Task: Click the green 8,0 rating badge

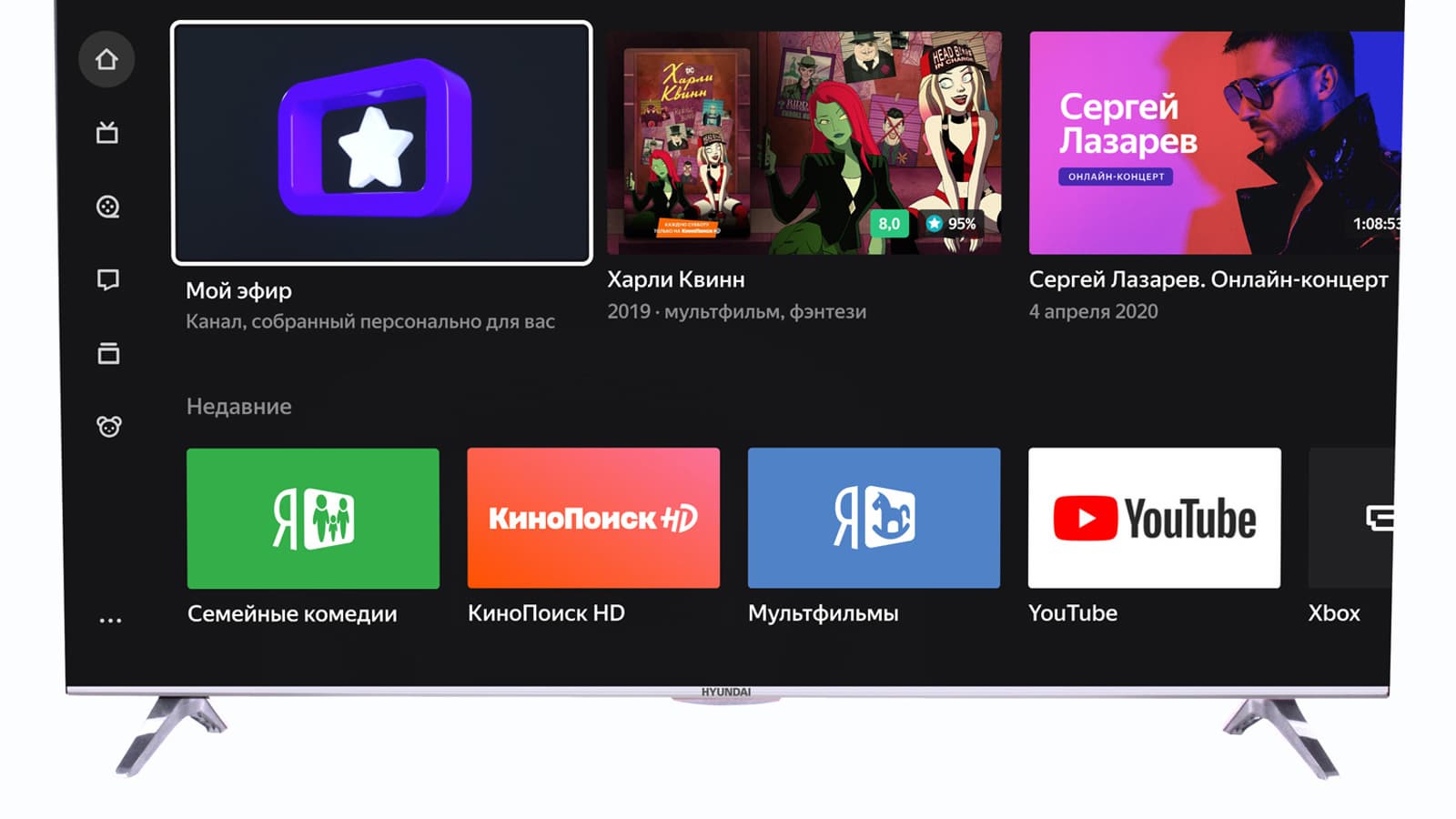Action: tap(889, 224)
